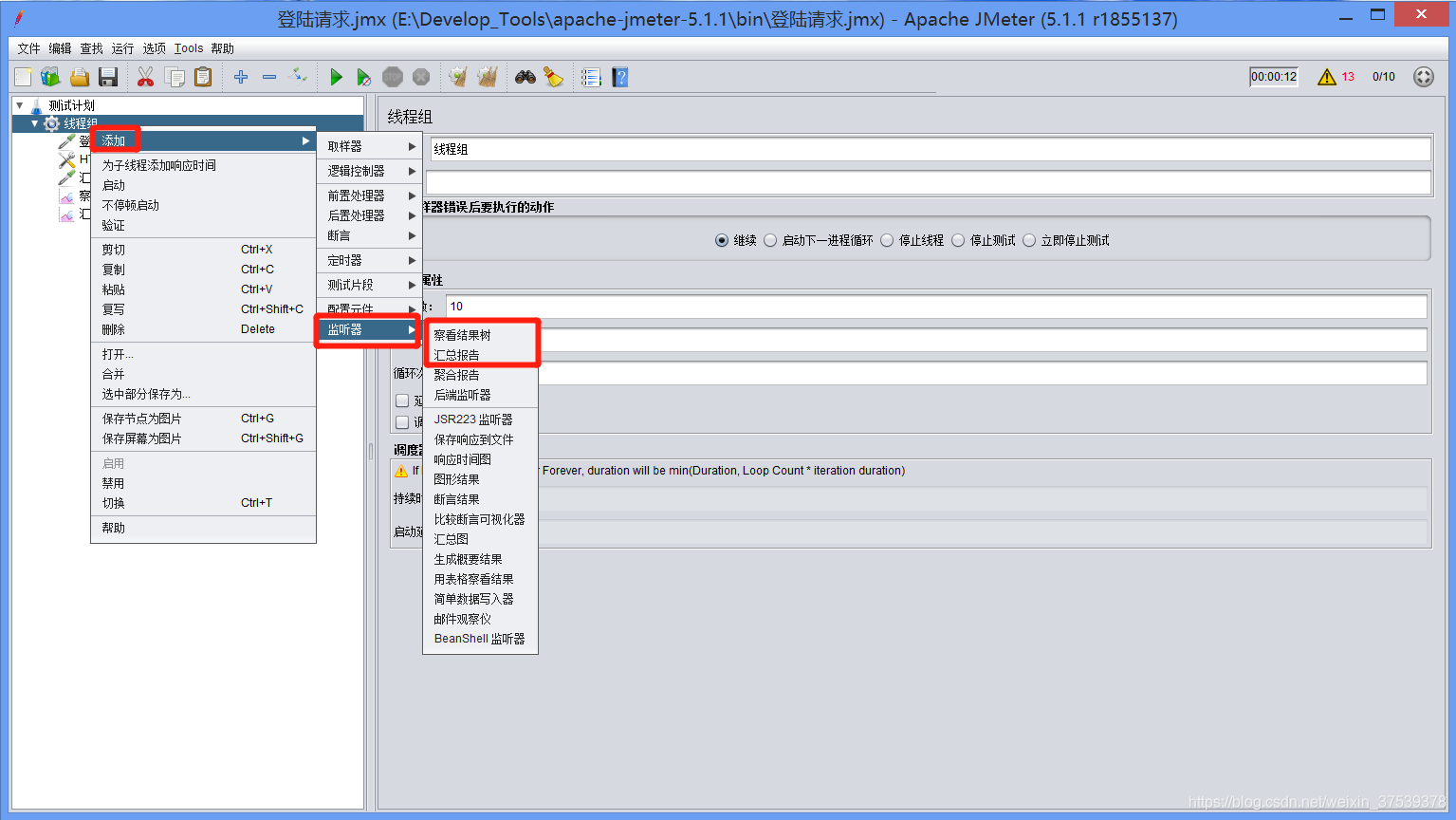The width and height of the screenshot is (1456, 820).
Task: Choose 汇总报告 from the listener menu
Action: 480,355
